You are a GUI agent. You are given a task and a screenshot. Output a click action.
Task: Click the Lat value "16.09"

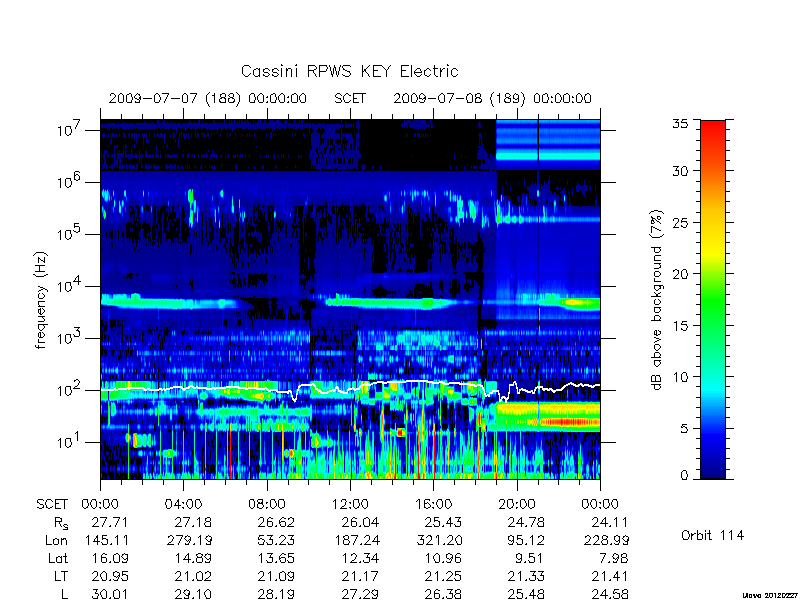coord(110,558)
